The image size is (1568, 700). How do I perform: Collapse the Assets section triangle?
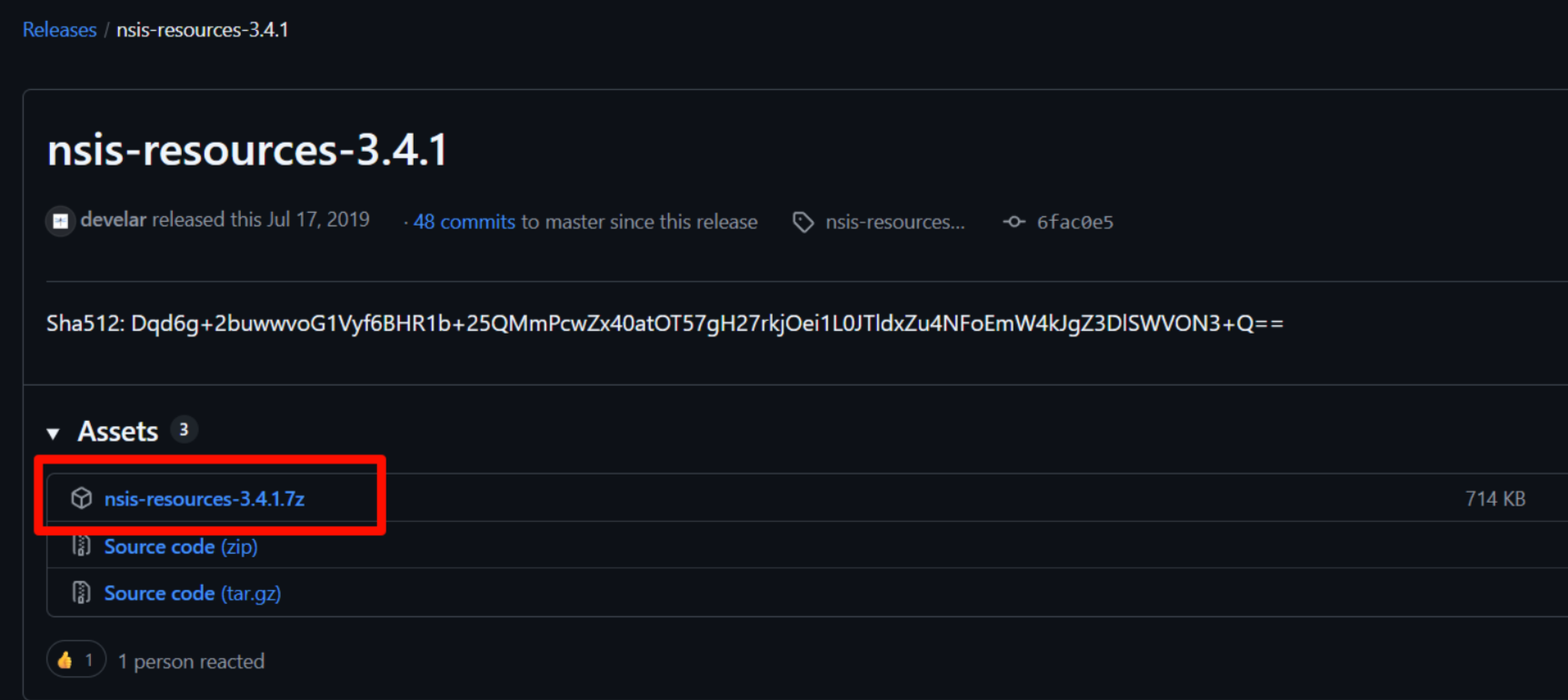(54, 434)
